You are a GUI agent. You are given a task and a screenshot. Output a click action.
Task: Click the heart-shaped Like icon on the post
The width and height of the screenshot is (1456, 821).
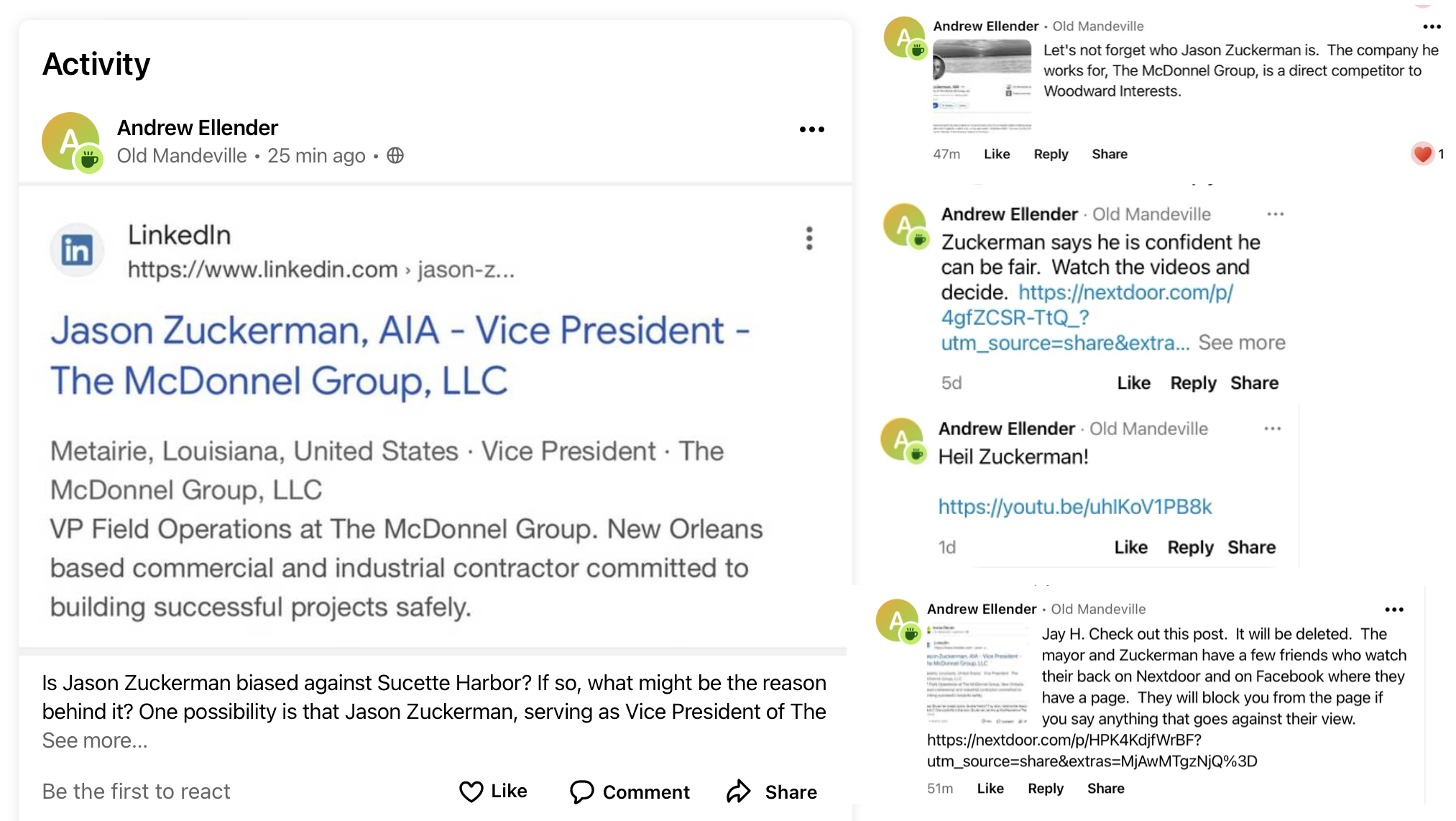pos(471,792)
